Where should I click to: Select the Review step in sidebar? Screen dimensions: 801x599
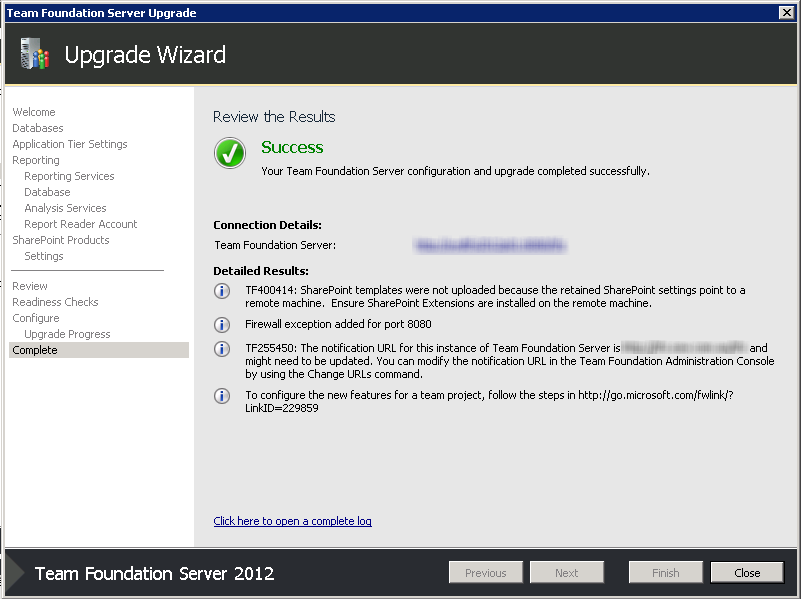[30, 286]
